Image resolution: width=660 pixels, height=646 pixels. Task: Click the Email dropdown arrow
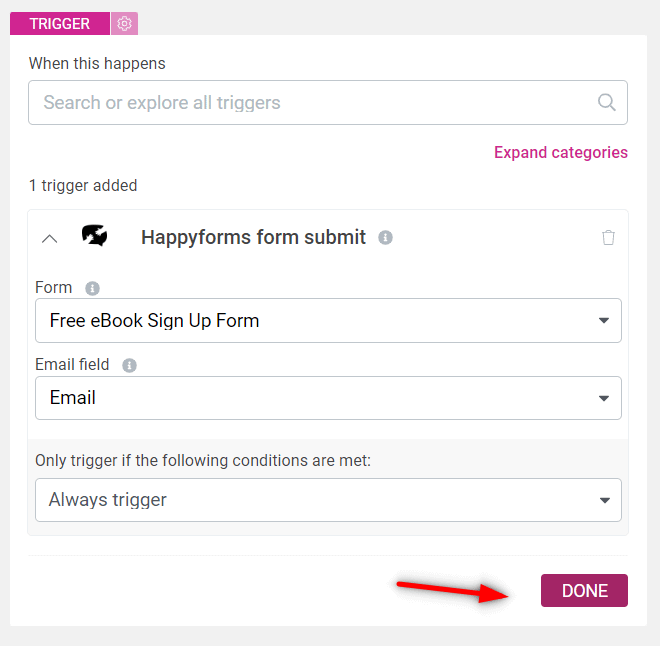[x=604, y=398]
